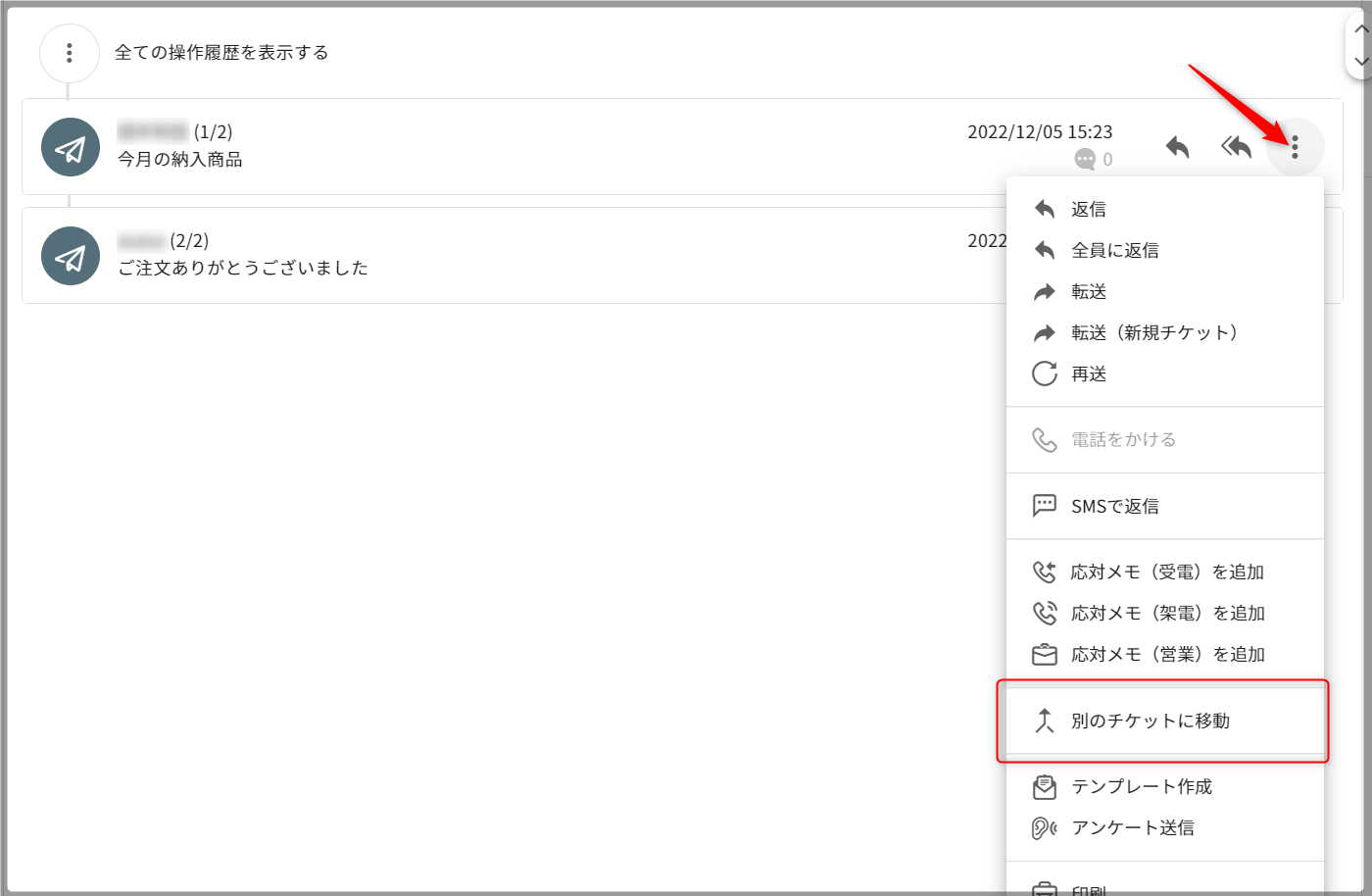Click the reply arrow icon on first message

click(1177, 147)
